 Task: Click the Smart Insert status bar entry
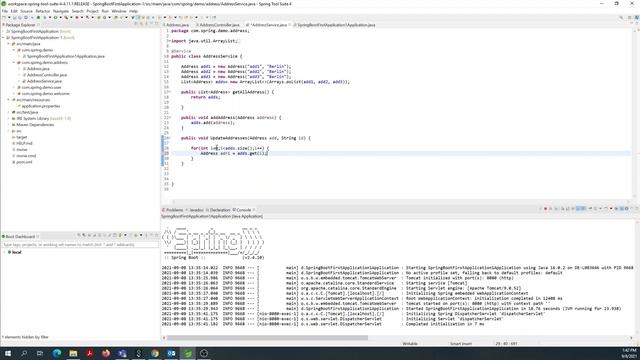(x=461, y=344)
